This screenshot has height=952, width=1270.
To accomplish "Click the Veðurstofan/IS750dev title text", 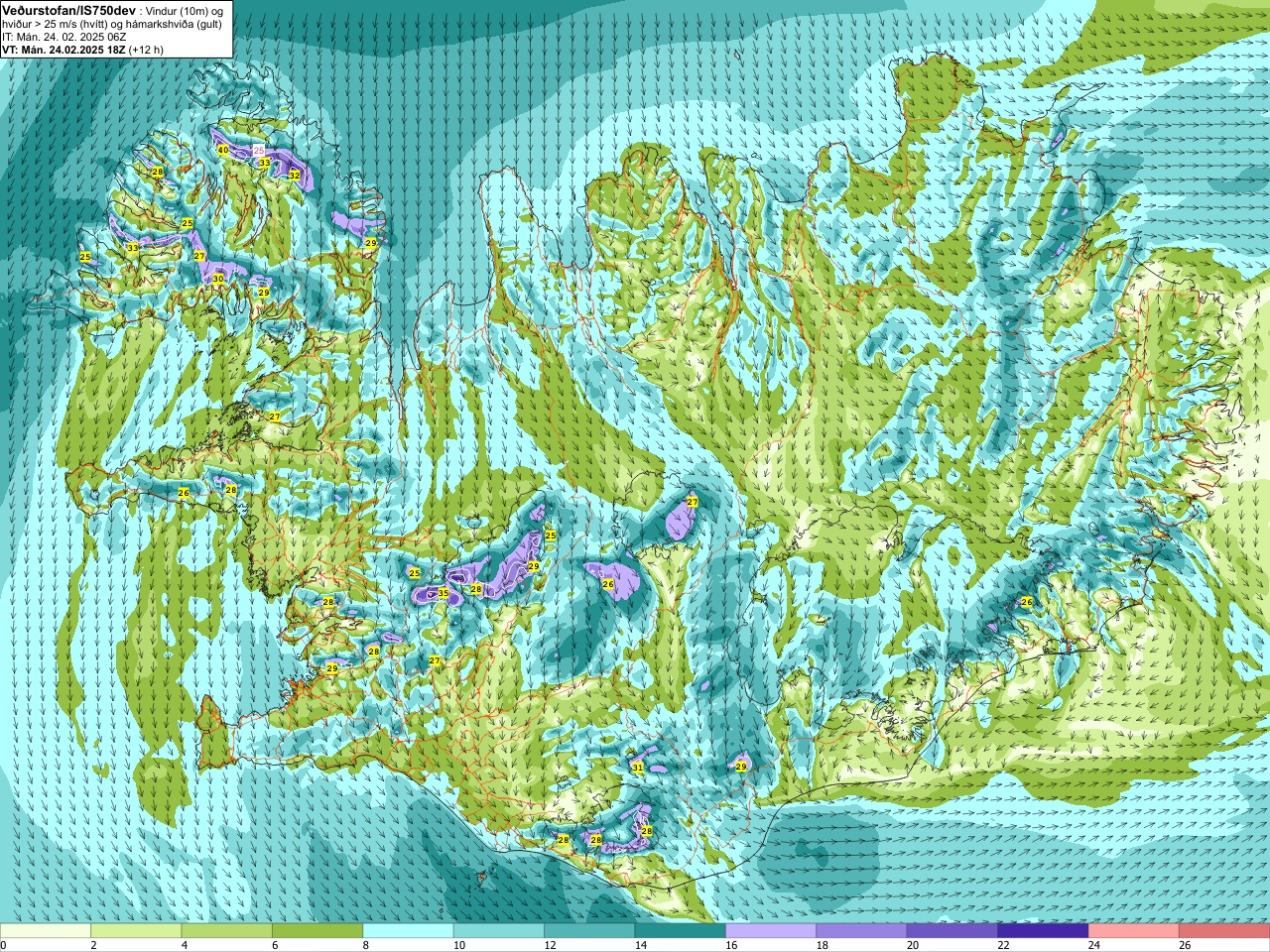I will coord(69,9).
